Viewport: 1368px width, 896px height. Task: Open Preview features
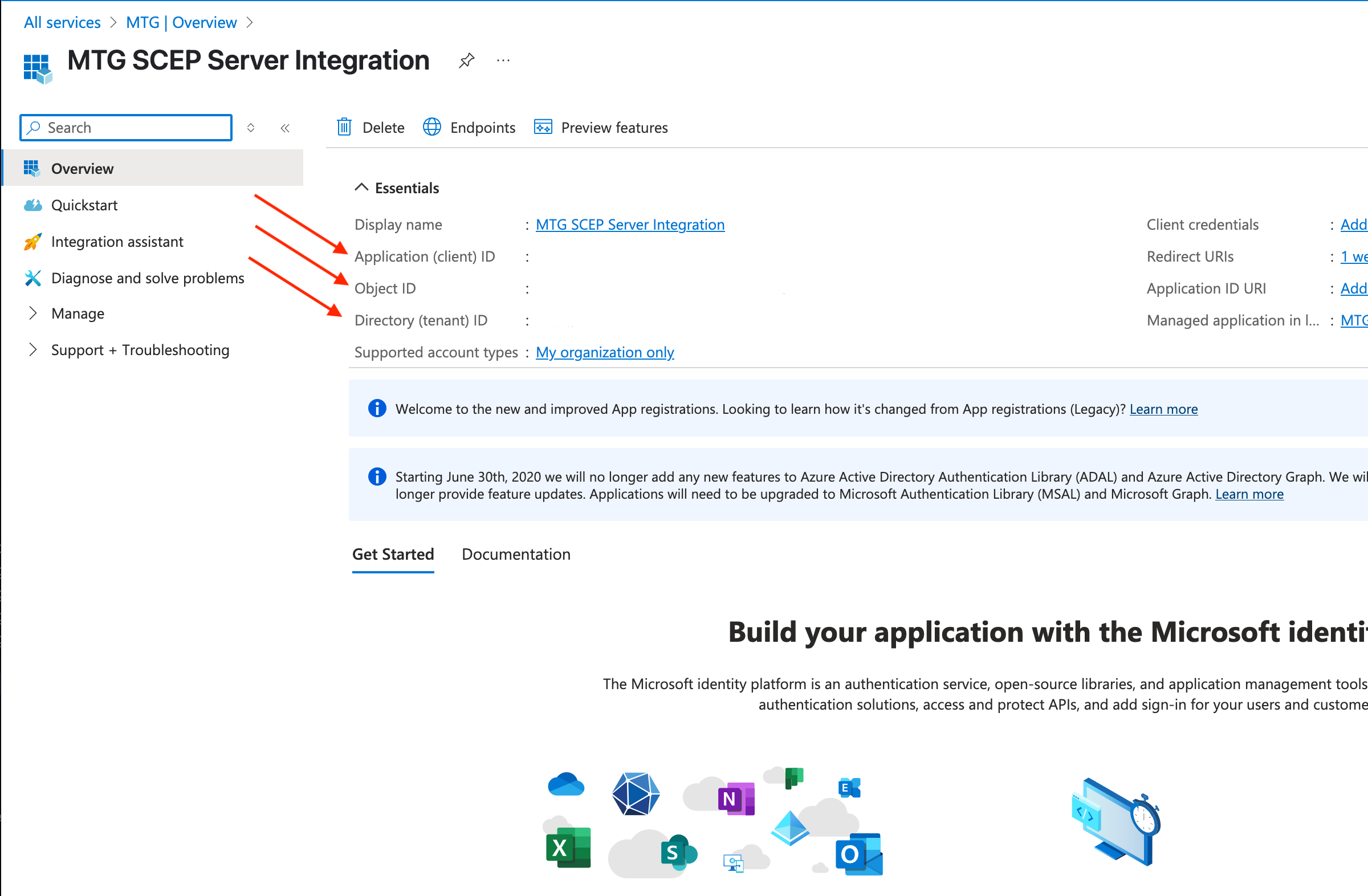click(601, 127)
